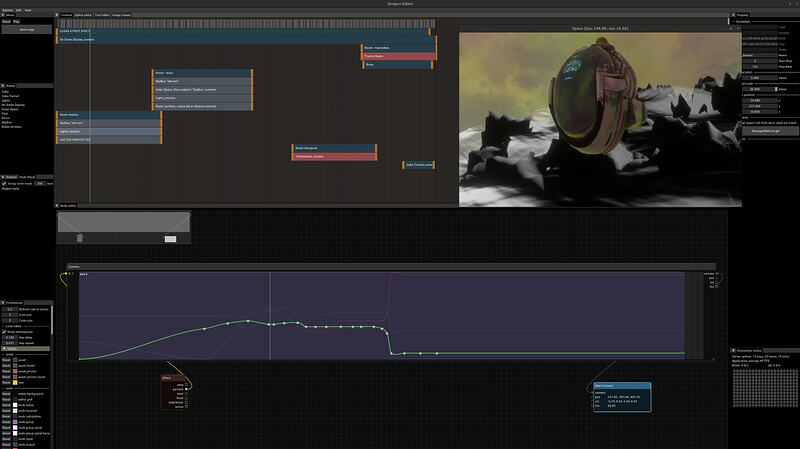Click the fov output pin of Camera spline node
800x449 pixels.
[717, 287]
